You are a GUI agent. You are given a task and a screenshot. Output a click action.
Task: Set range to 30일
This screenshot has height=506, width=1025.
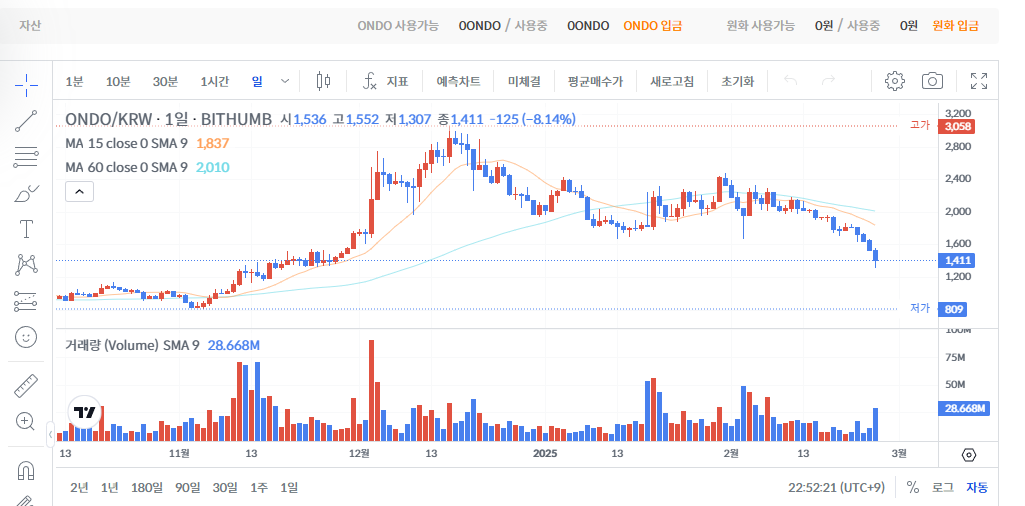[225, 487]
